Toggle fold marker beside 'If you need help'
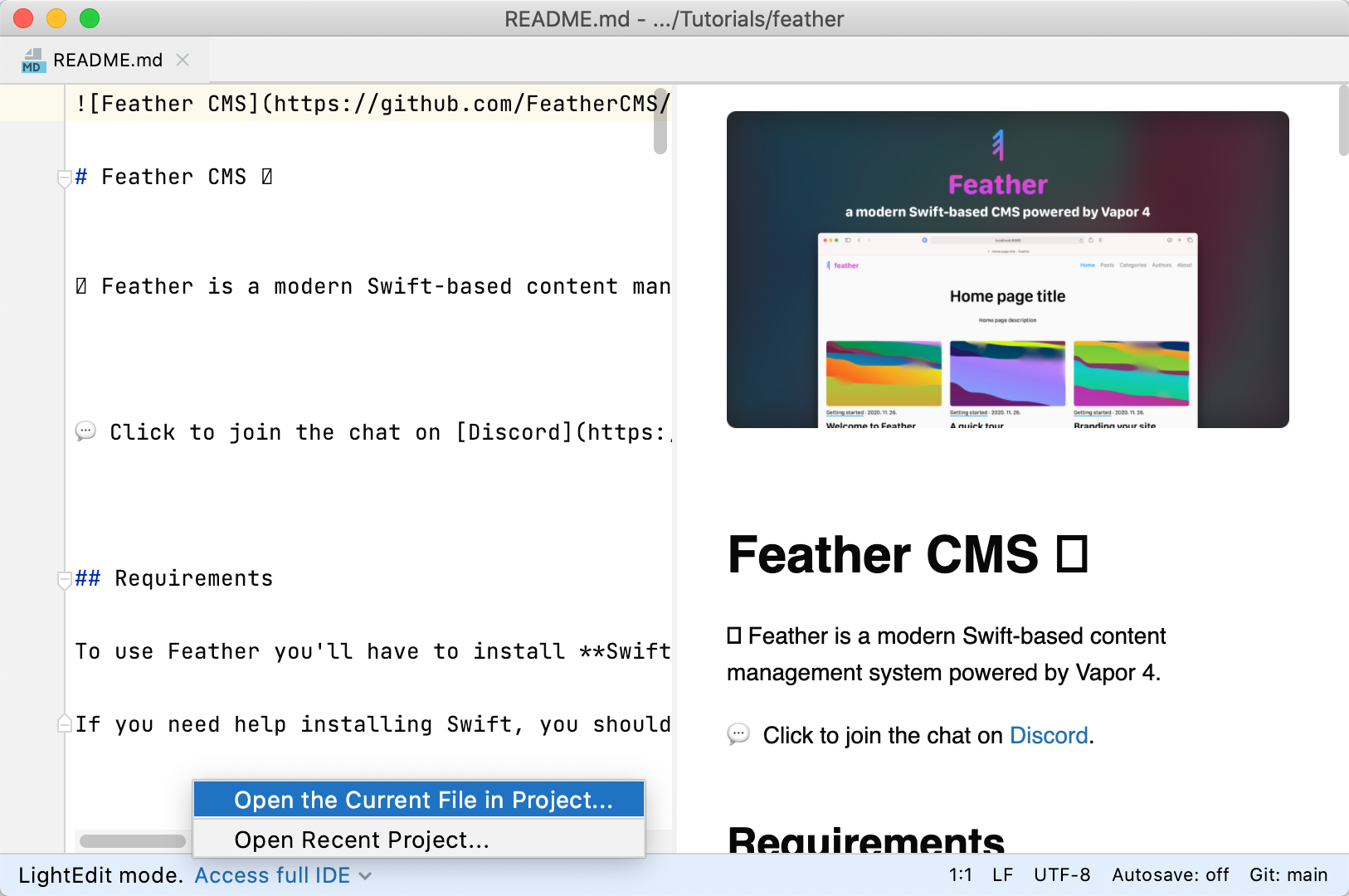1349x896 pixels. pyautogui.click(x=64, y=723)
